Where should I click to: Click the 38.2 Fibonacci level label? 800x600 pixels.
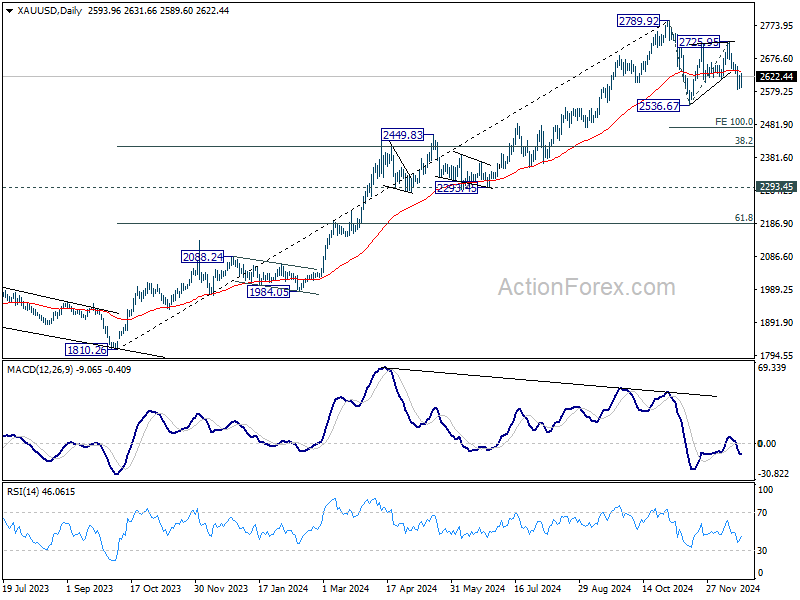coord(743,140)
